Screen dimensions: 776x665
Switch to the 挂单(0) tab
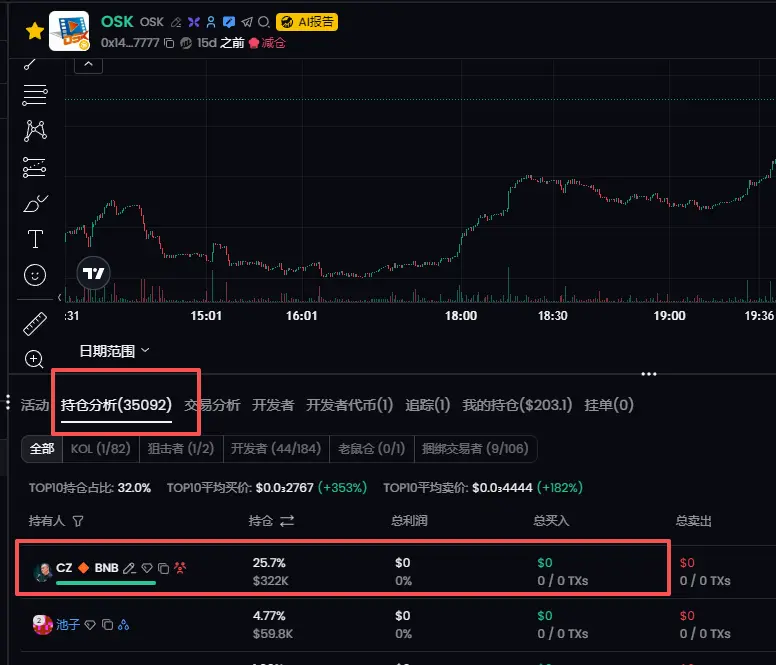609,405
